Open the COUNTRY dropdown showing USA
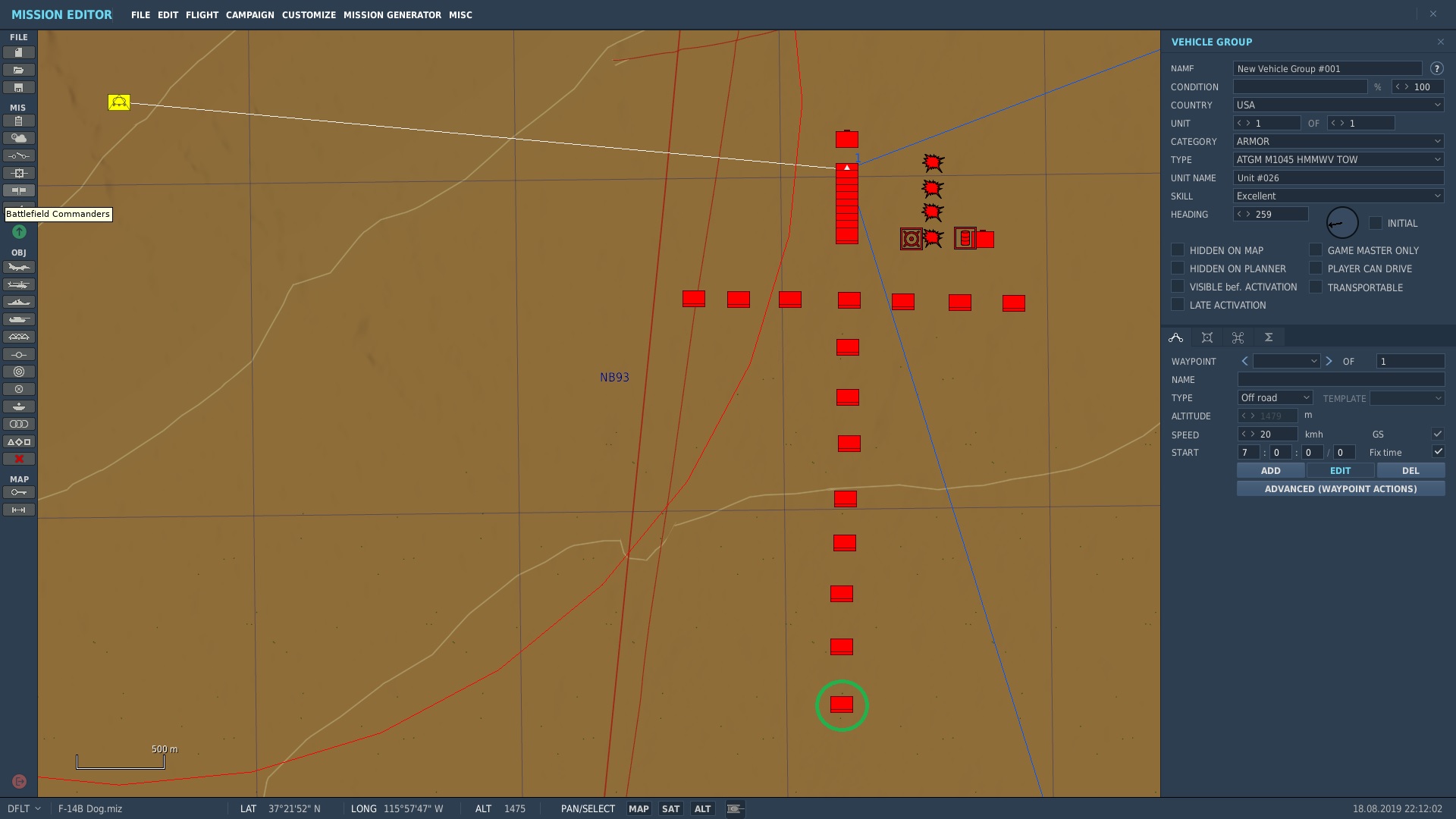The width and height of the screenshot is (1456, 819). click(1338, 105)
